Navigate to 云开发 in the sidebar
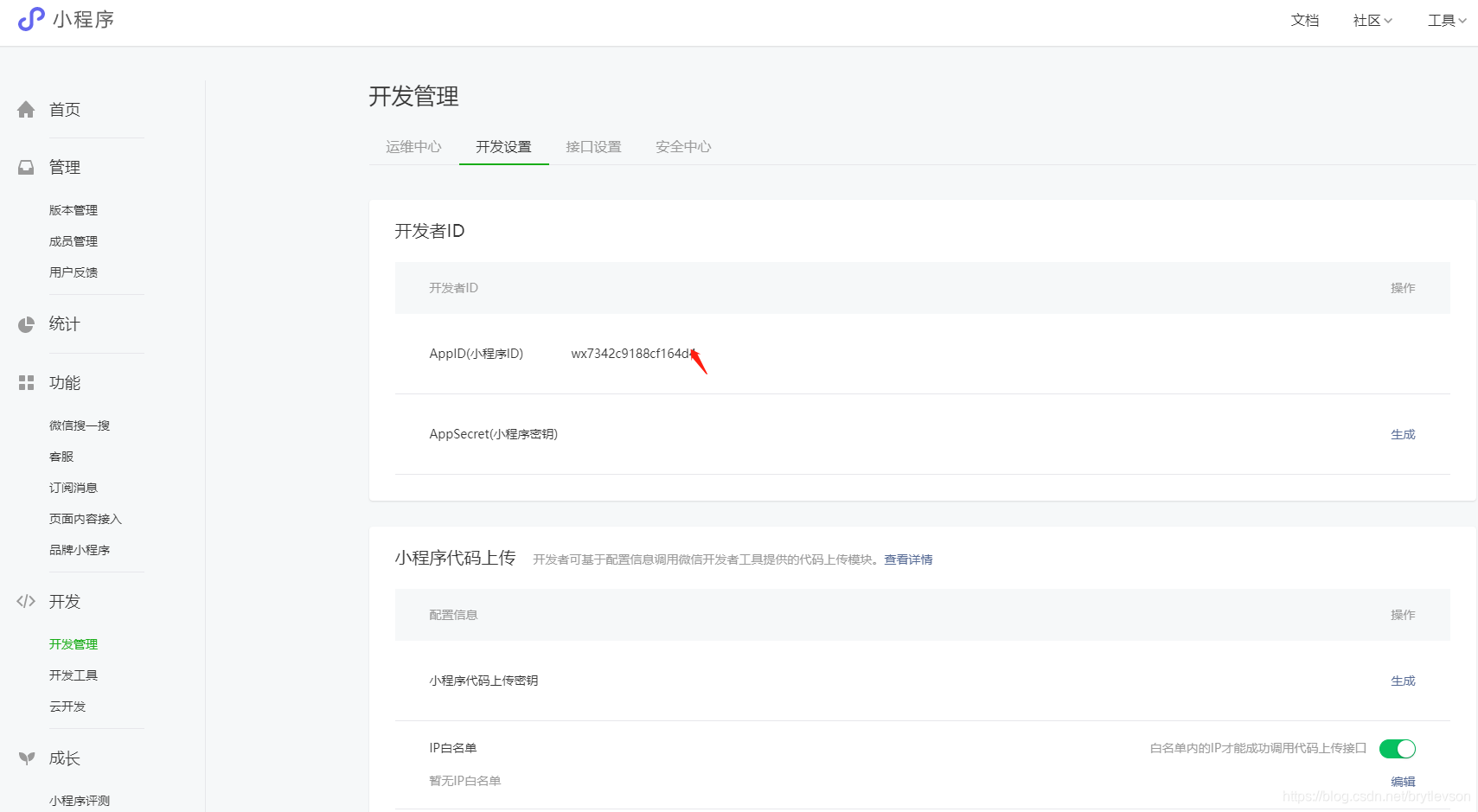 (x=67, y=706)
